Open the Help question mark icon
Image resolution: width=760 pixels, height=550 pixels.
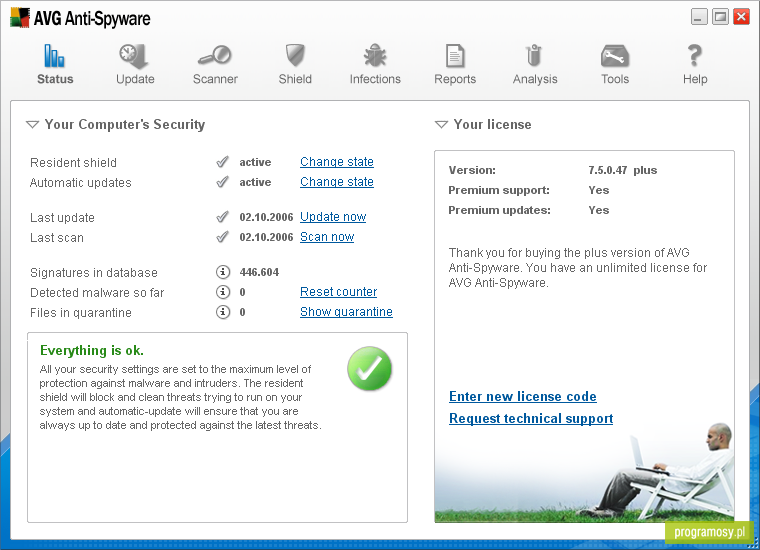pos(695,55)
